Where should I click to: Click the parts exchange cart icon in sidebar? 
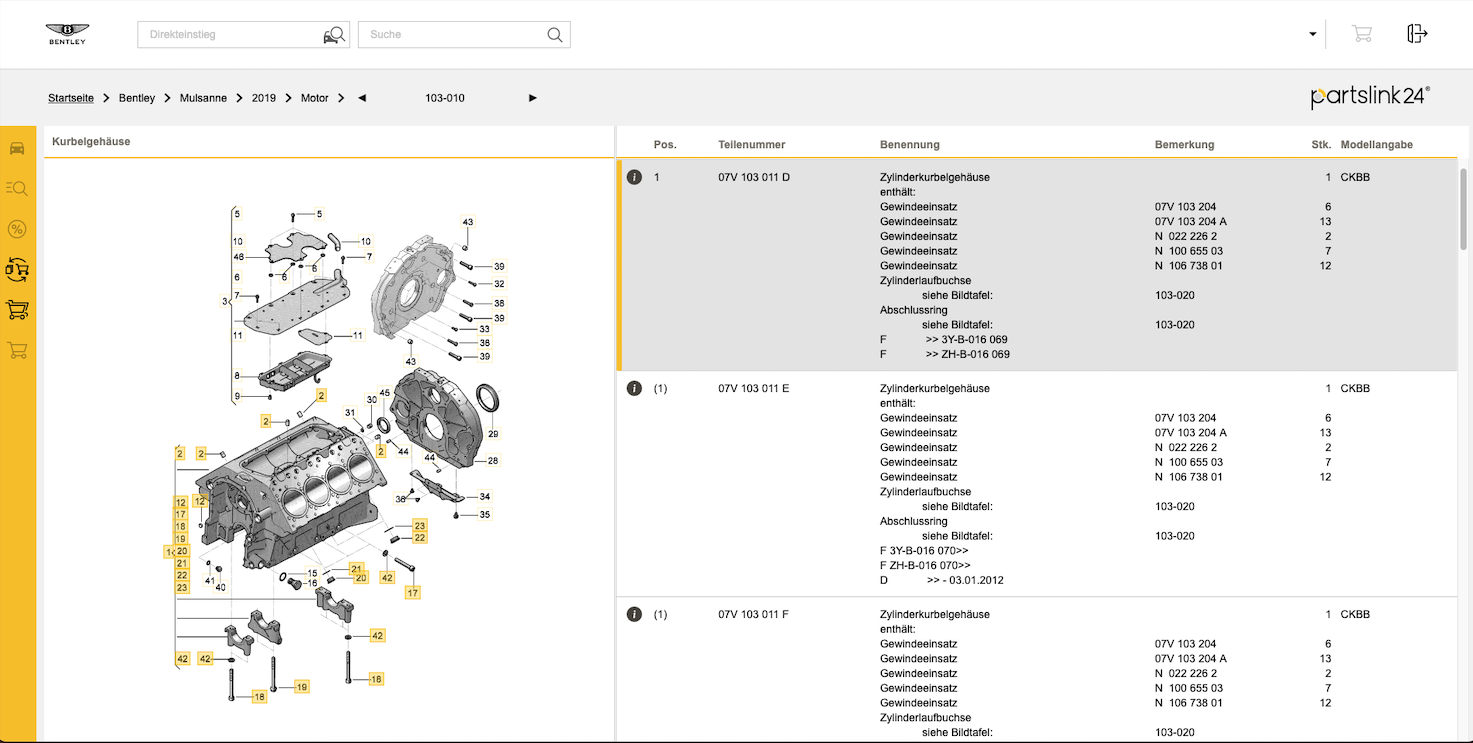pos(17,269)
